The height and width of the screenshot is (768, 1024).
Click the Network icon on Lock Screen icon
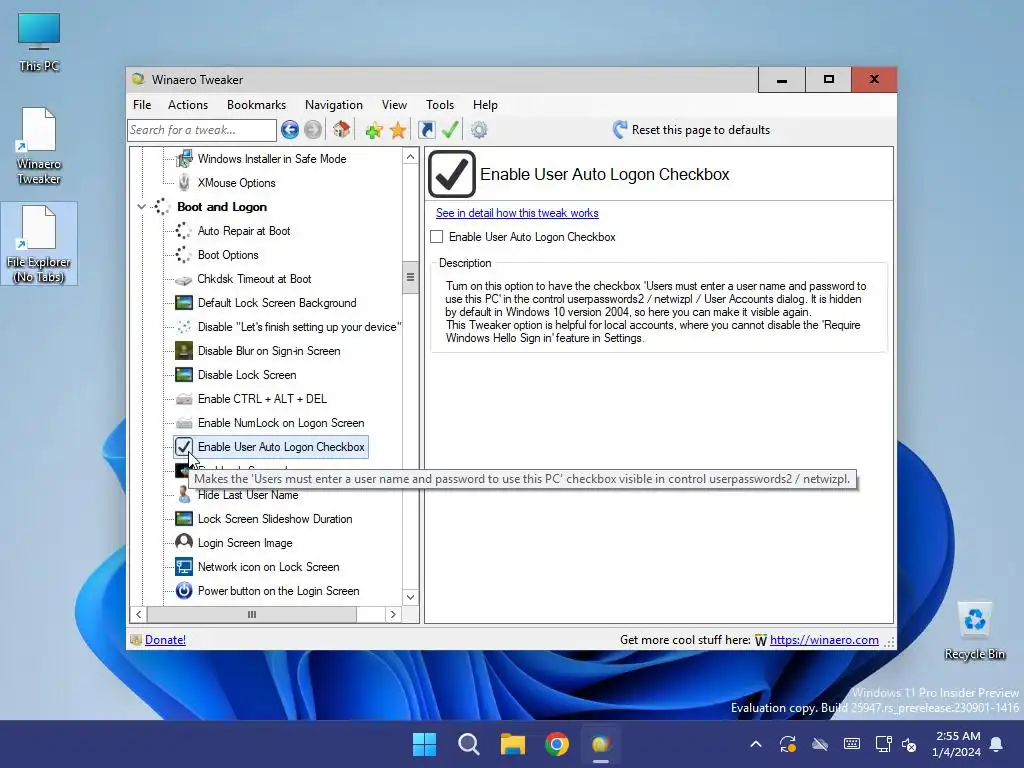coord(184,567)
